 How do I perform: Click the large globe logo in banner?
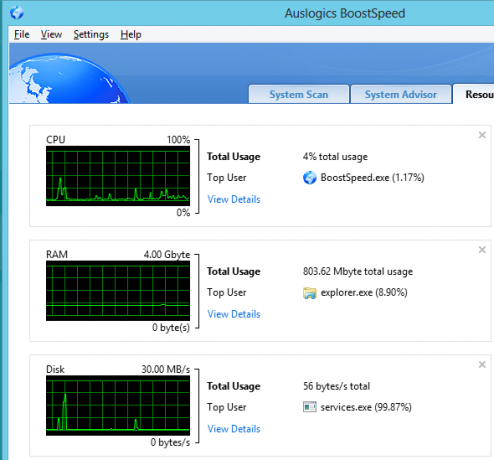click(x=68, y=79)
